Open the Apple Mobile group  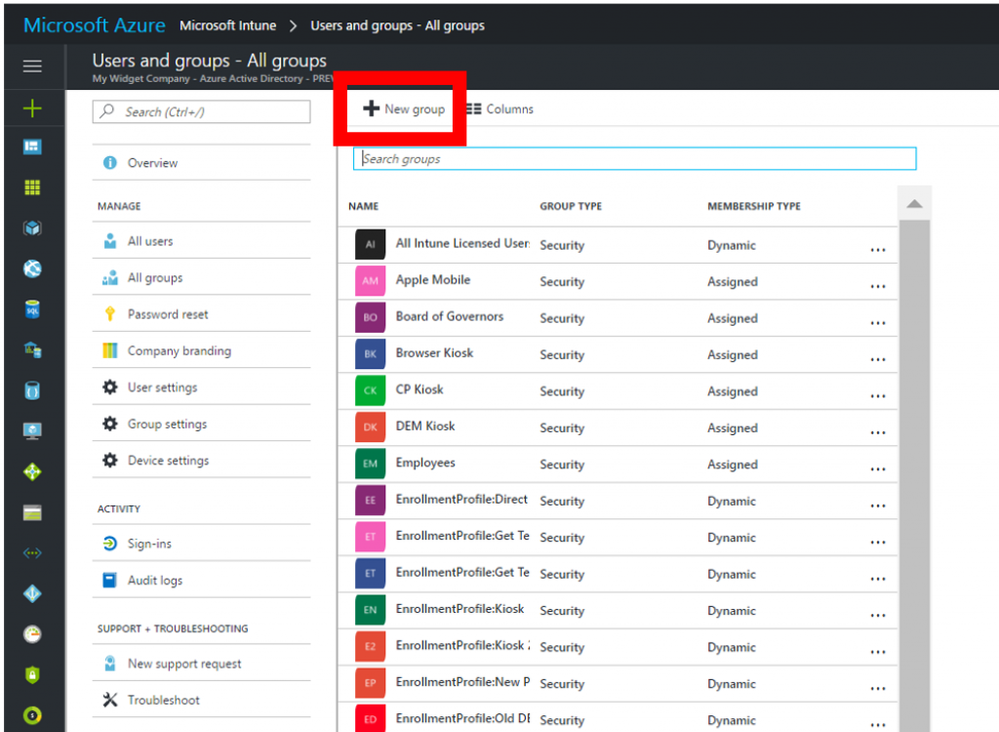point(617,281)
